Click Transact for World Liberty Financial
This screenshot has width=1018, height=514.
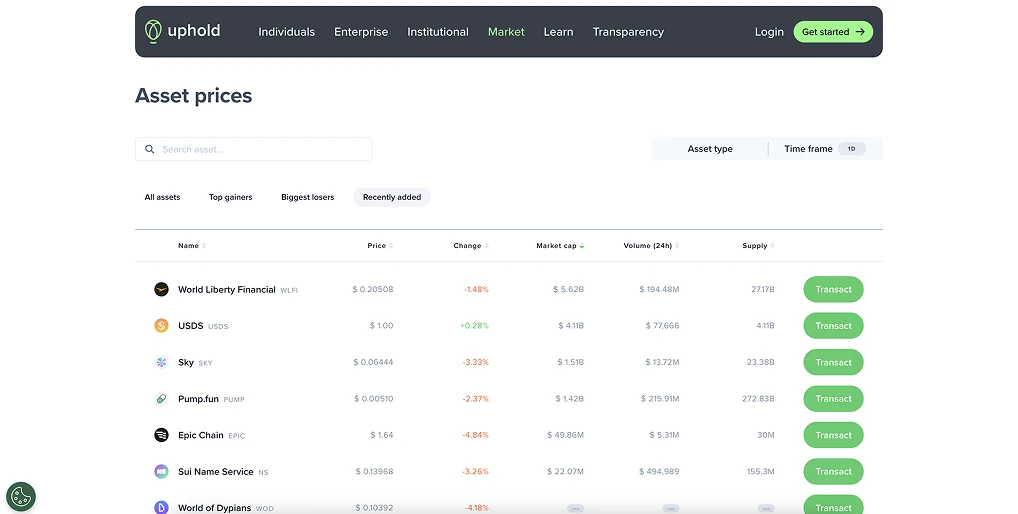tap(833, 289)
